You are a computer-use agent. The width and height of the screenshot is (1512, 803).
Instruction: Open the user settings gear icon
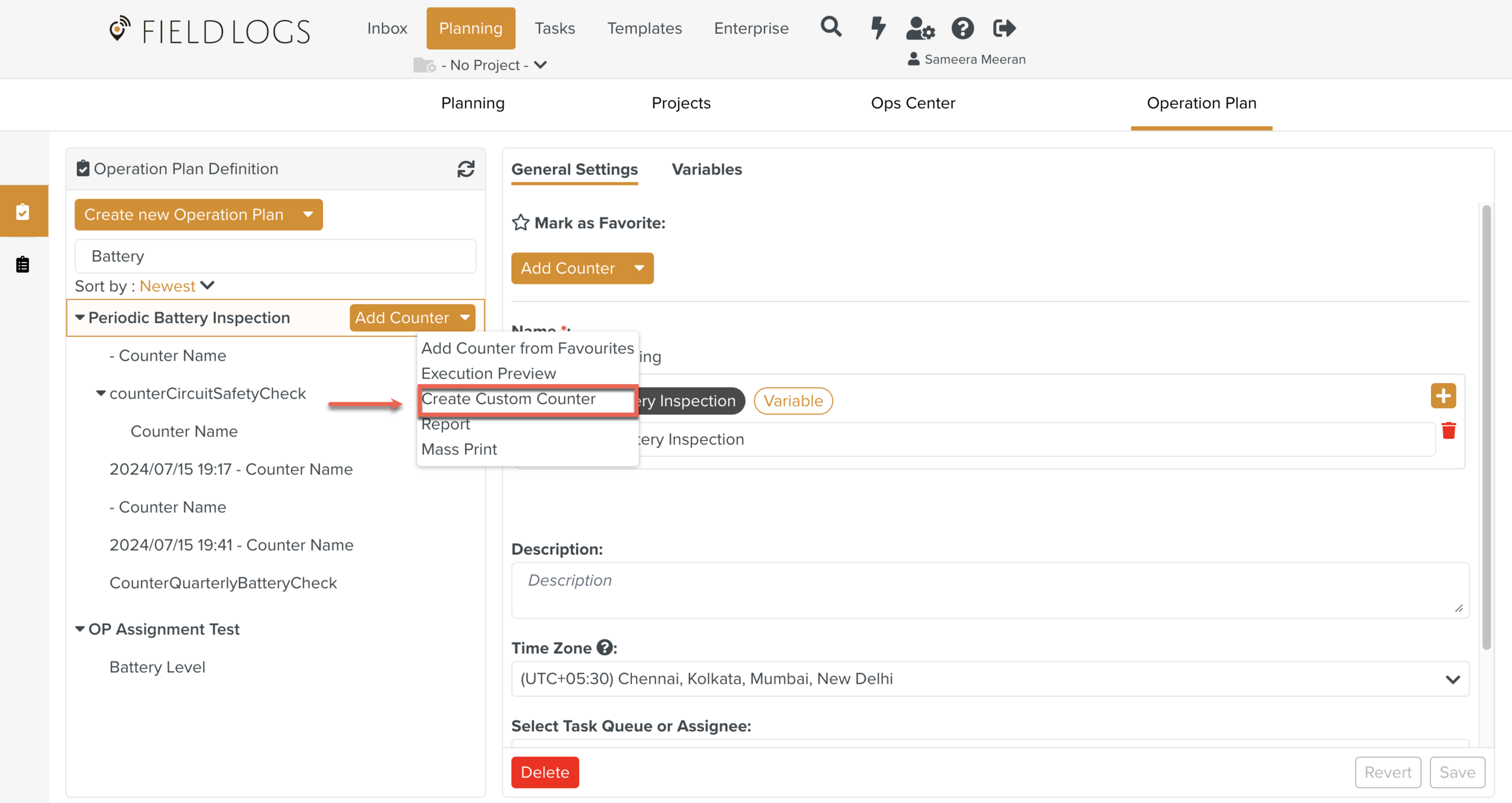[x=920, y=28]
